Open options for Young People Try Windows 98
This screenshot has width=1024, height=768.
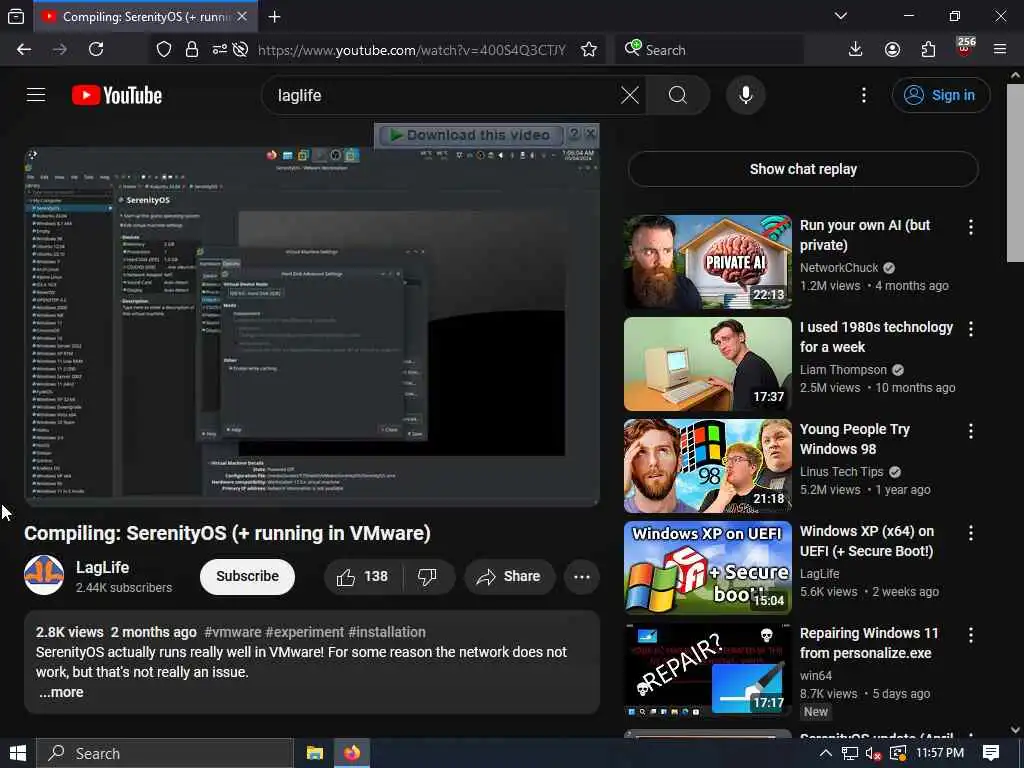pyautogui.click(x=971, y=430)
